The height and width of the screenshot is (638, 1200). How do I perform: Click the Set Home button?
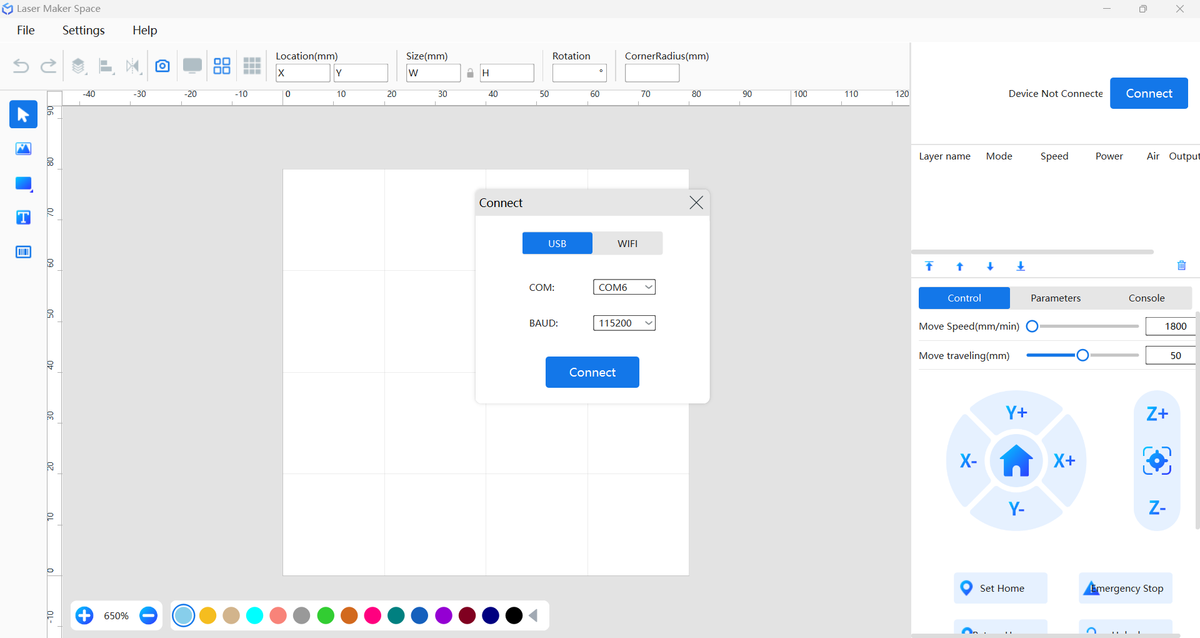[1001, 588]
